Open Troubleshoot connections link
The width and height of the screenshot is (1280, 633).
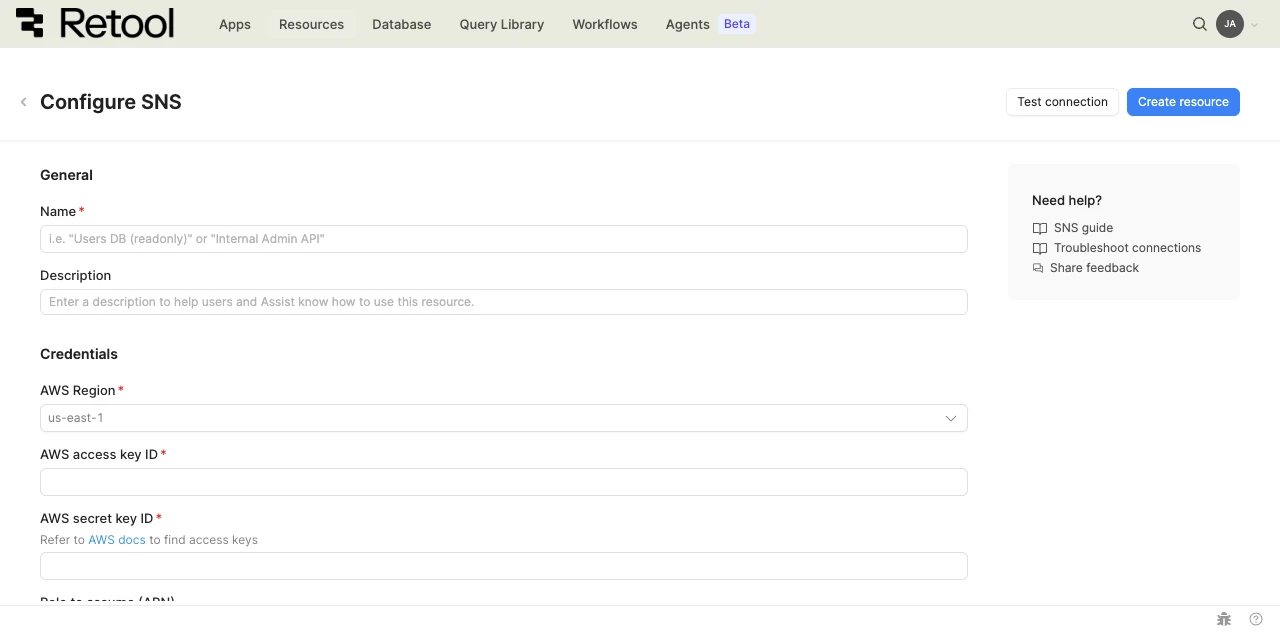pyautogui.click(x=1127, y=248)
